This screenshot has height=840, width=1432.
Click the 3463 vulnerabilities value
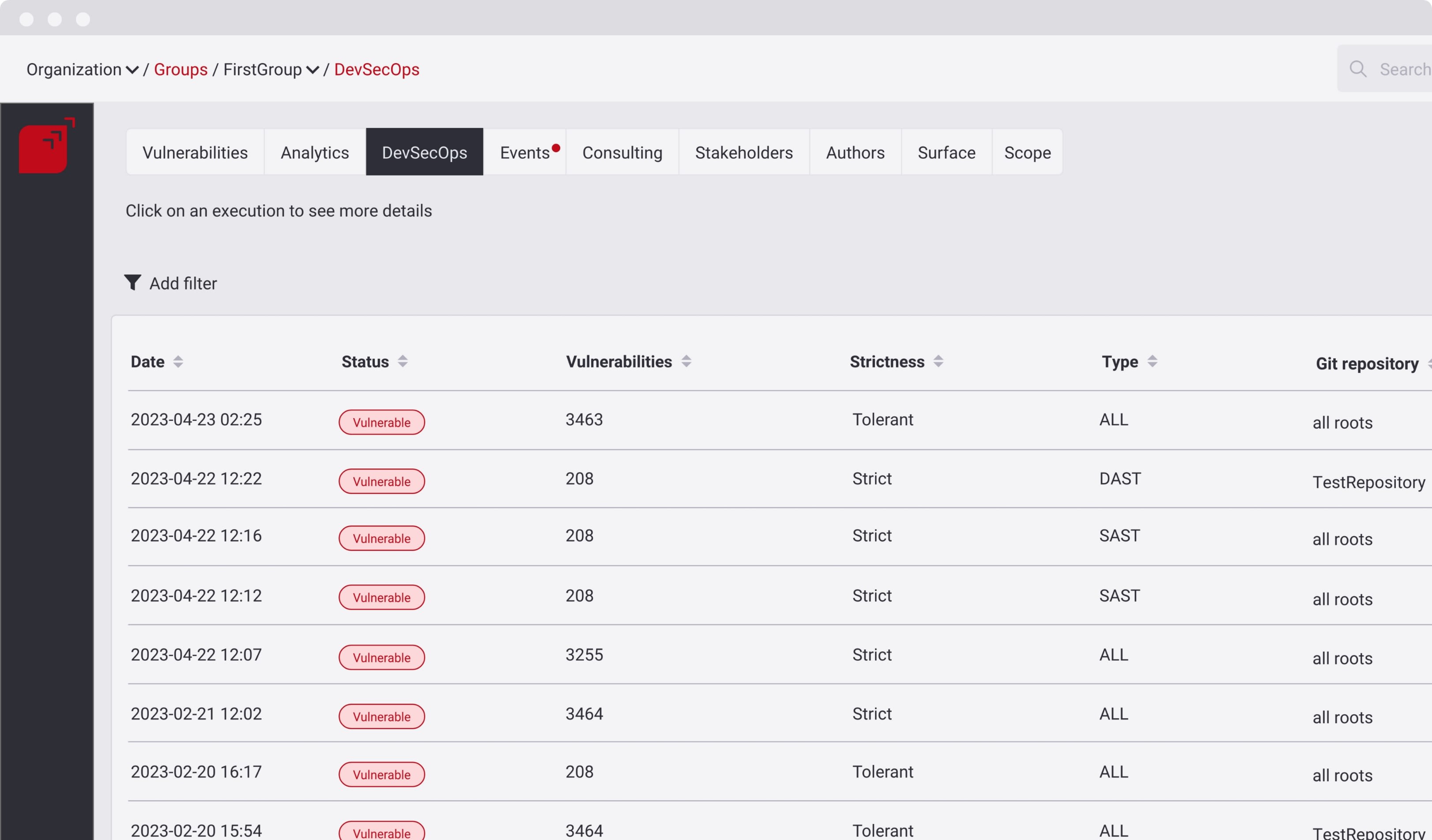click(x=584, y=420)
